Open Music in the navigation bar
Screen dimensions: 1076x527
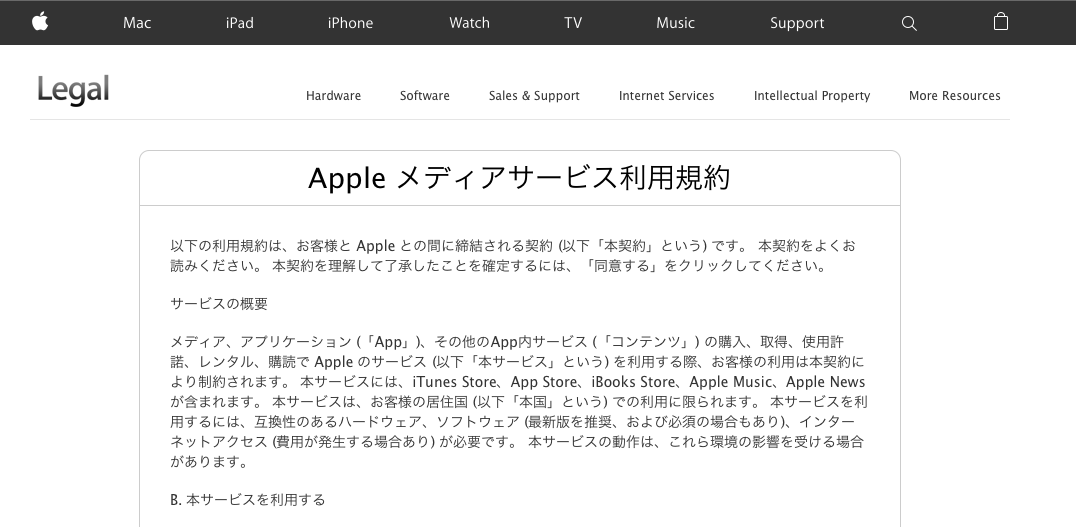point(675,23)
